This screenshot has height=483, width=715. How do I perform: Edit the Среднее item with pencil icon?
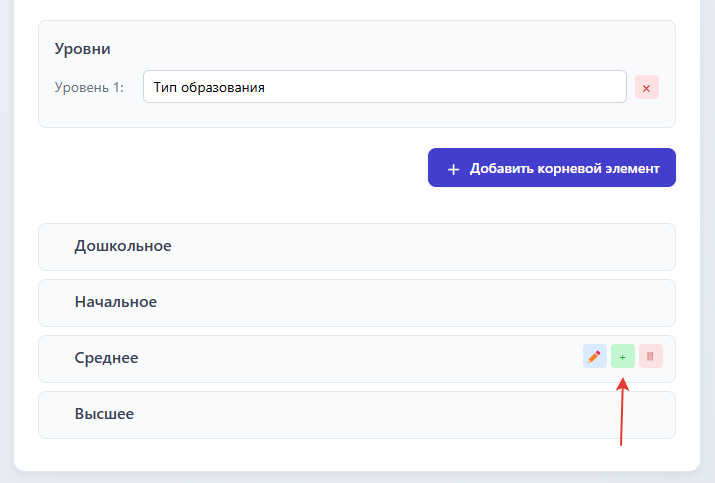click(595, 356)
